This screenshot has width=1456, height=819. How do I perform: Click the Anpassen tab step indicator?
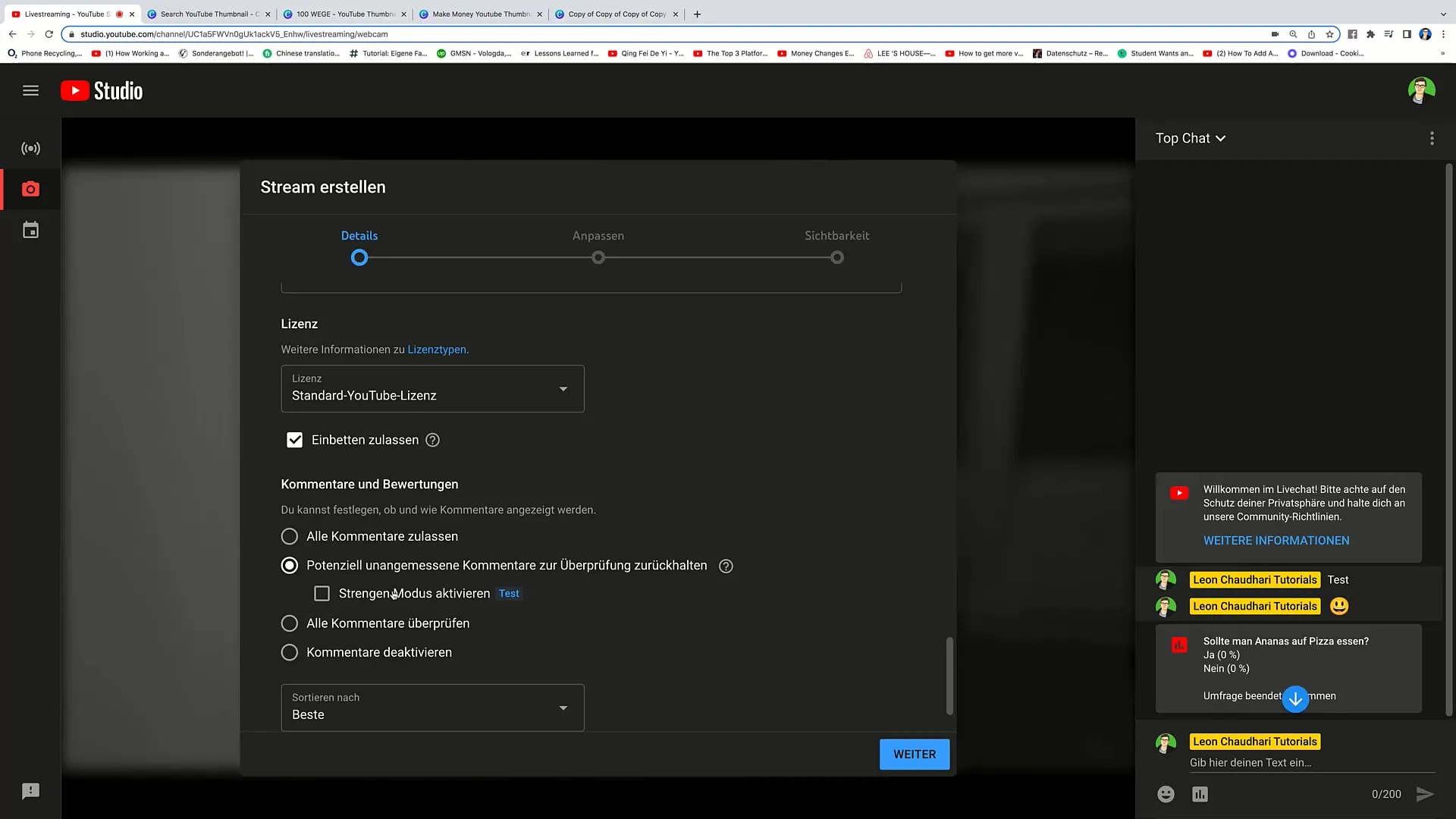(598, 258)
